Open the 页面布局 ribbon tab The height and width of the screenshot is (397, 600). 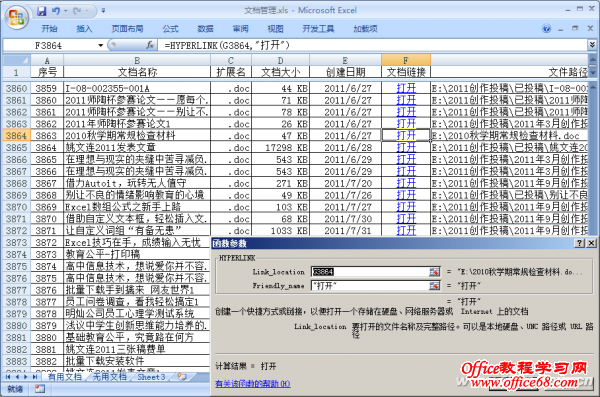pos(127,29)
